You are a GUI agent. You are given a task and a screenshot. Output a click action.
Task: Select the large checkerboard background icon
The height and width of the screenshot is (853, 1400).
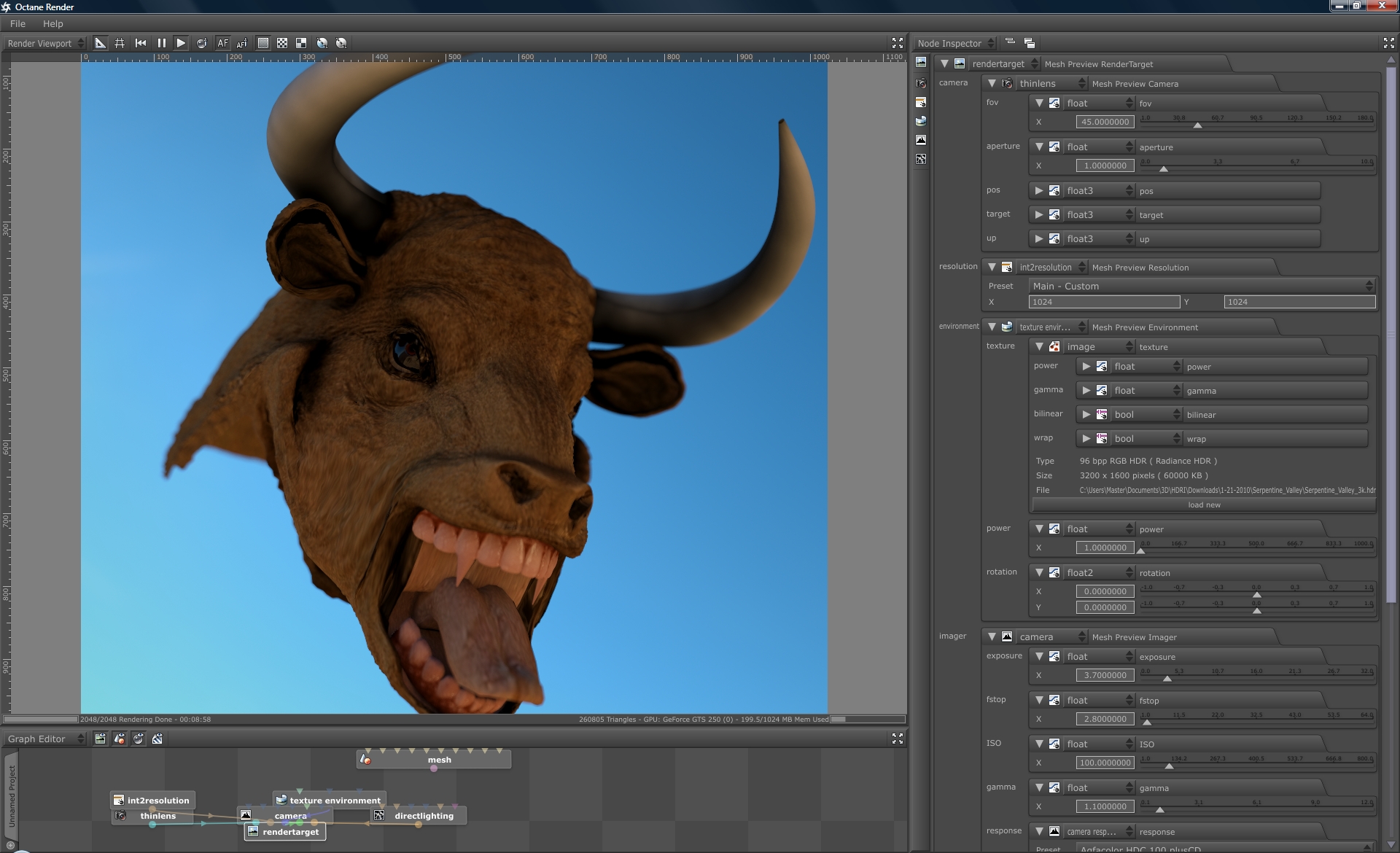pyautogui.click(x=301, y=44)
